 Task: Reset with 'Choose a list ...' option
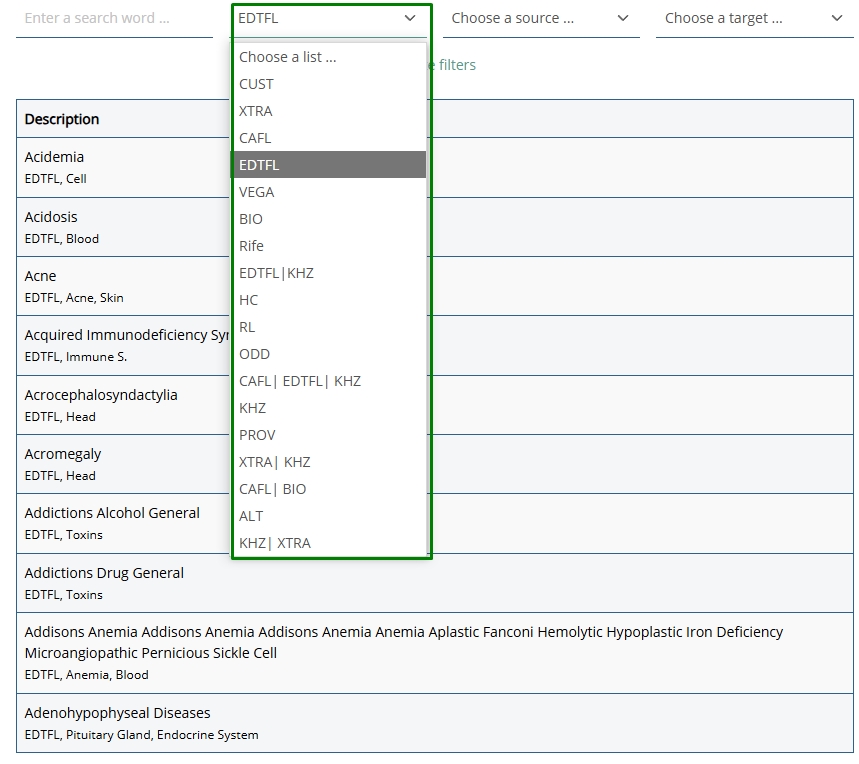(288, 57)
